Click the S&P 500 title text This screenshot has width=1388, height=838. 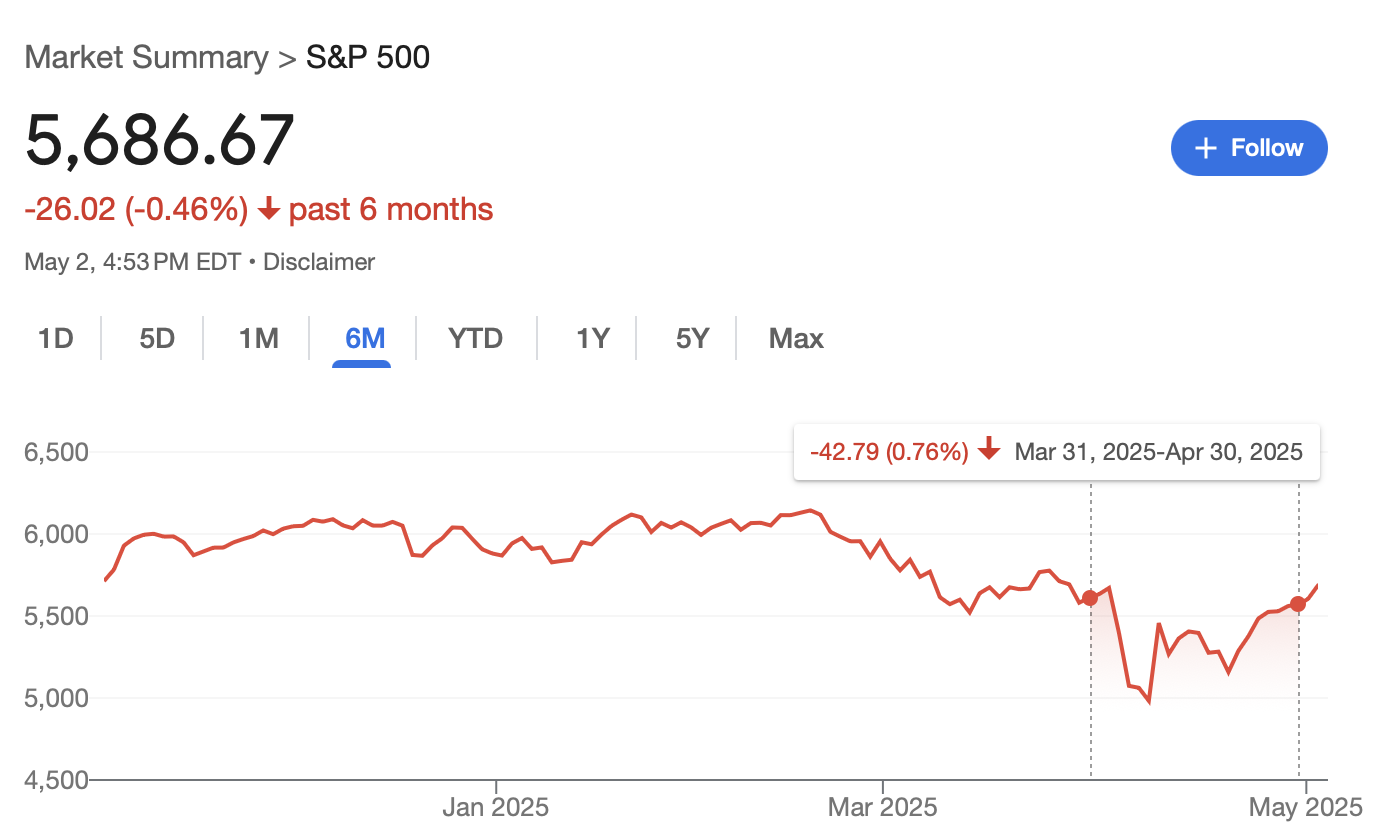(x=368, y=57)
